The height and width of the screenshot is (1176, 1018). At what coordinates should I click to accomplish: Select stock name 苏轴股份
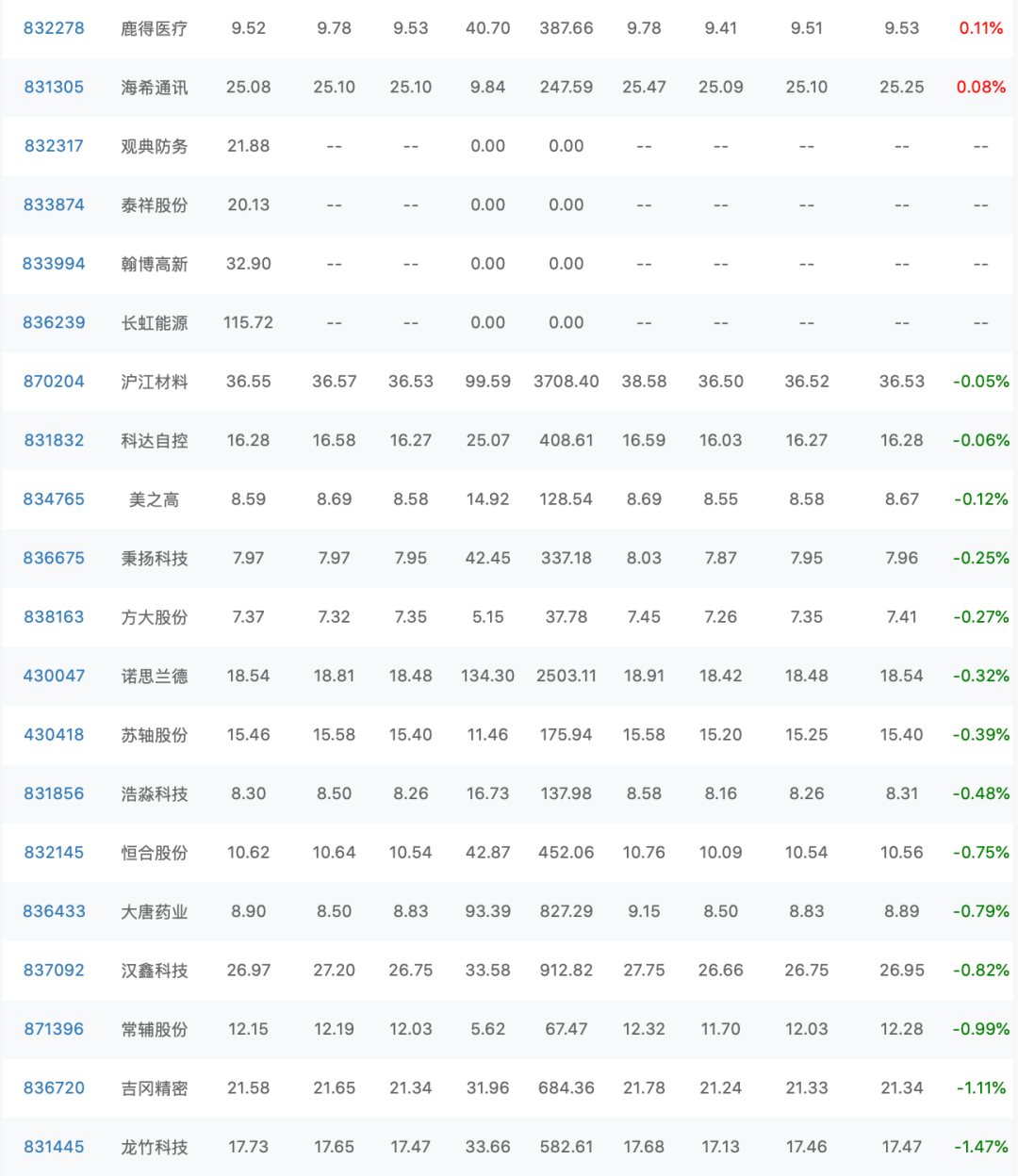pyautogui.click(x=155, y=735)
